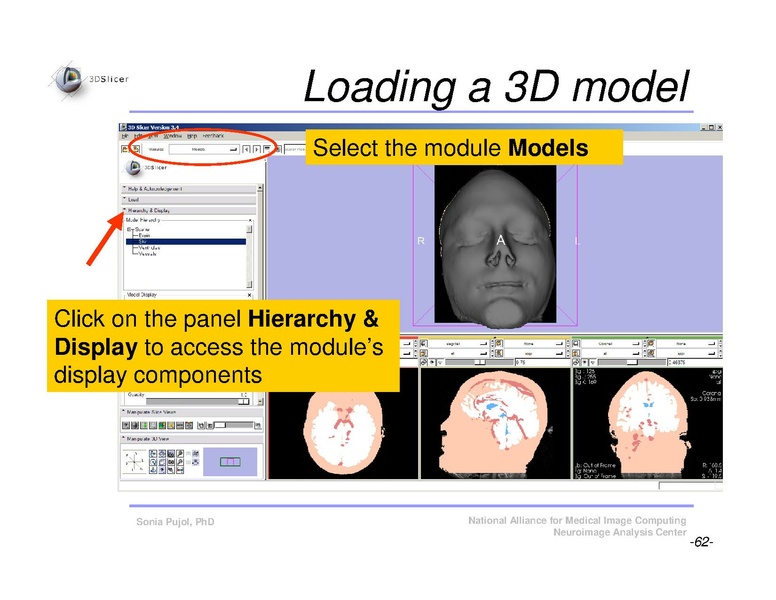Click the icon left of the Sagittal dropdown
The image size is (776, 600).
coord(424,344)
